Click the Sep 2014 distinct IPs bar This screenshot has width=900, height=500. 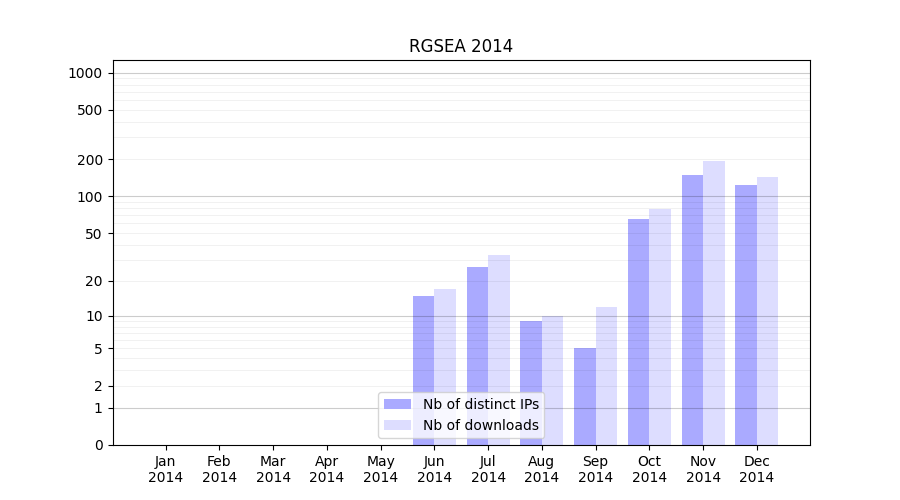pos(585,397)
